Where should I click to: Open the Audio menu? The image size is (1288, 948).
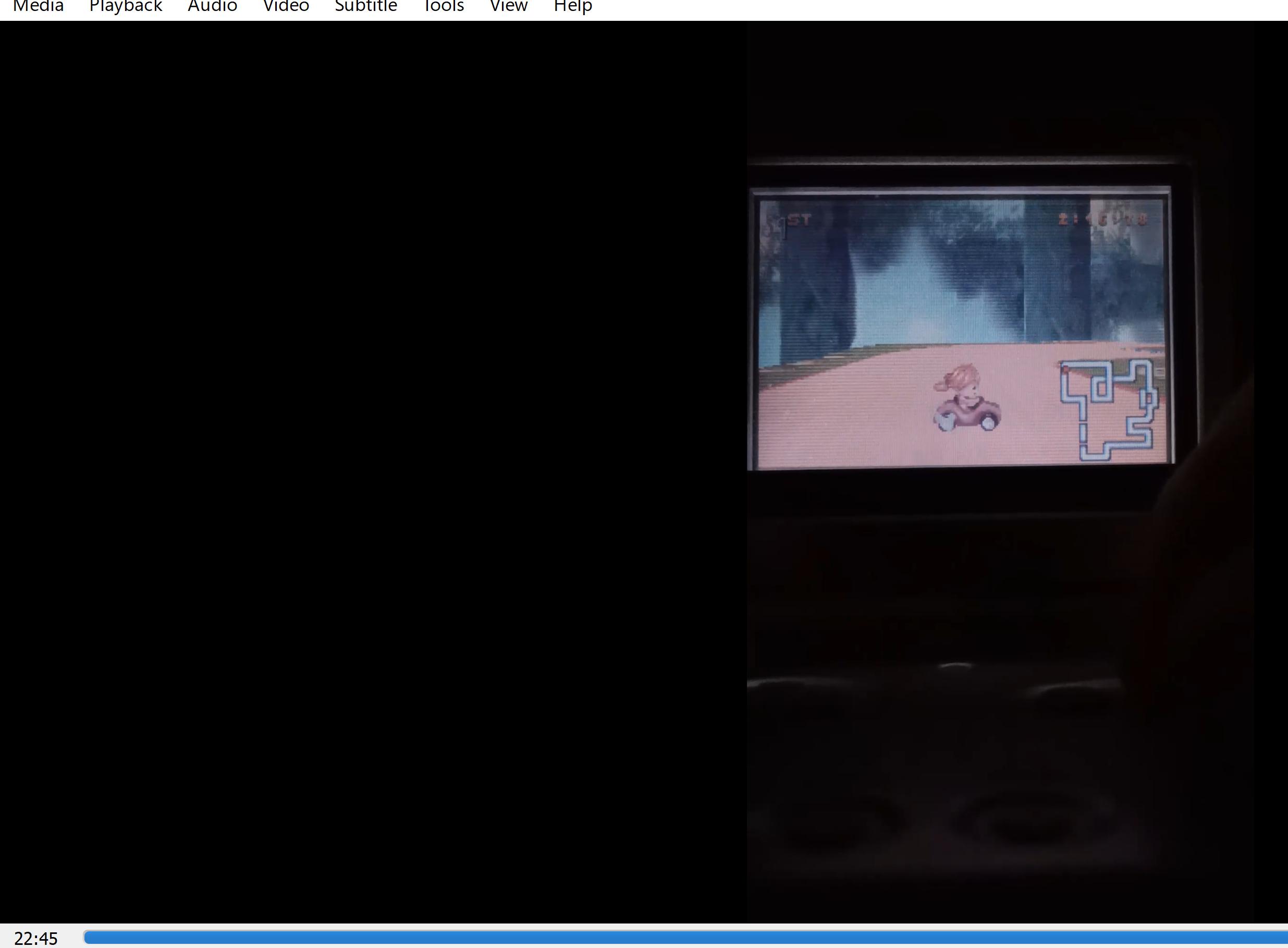pyautogui.click(x=212, y=6)
